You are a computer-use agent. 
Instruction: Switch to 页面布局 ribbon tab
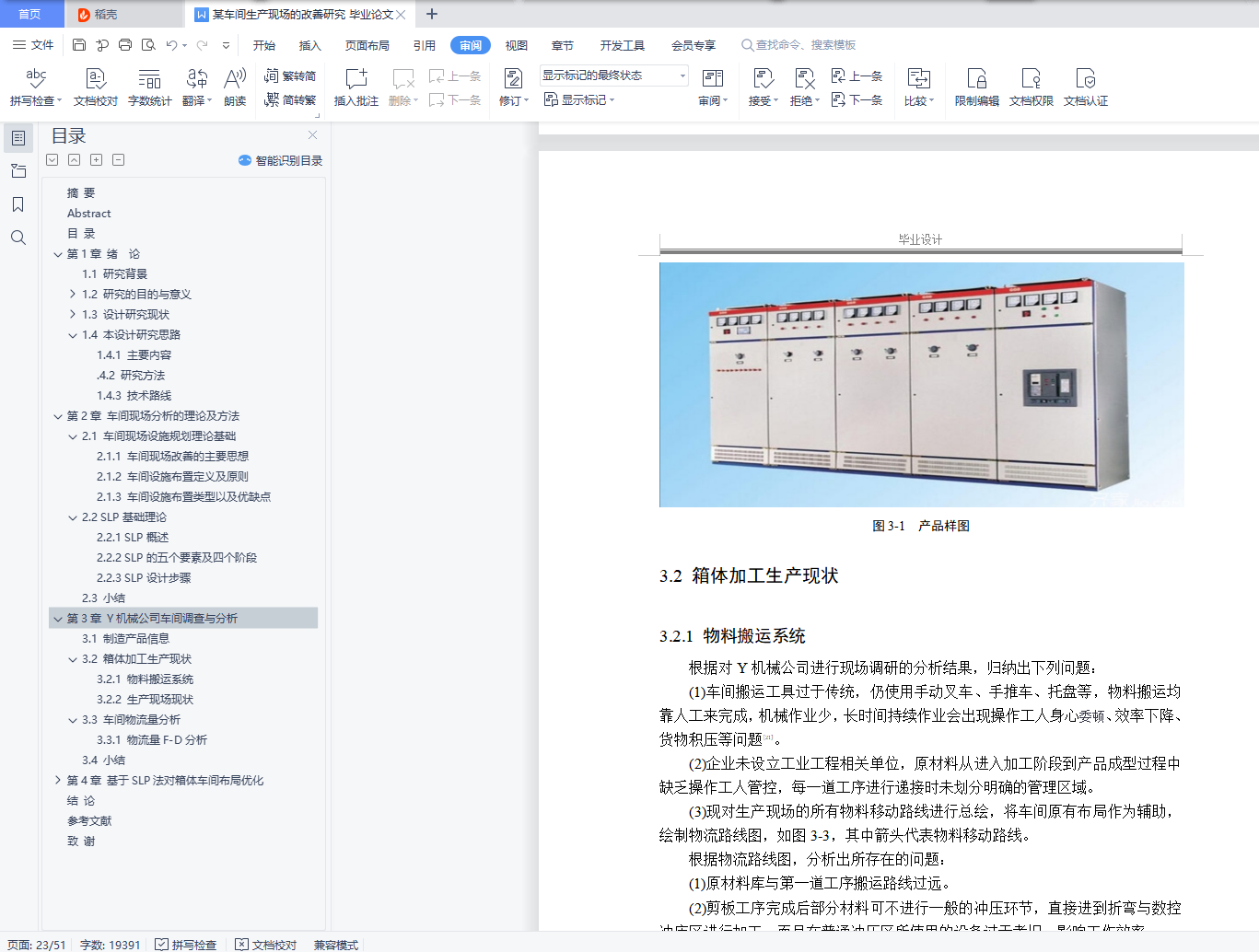[367, 45]
